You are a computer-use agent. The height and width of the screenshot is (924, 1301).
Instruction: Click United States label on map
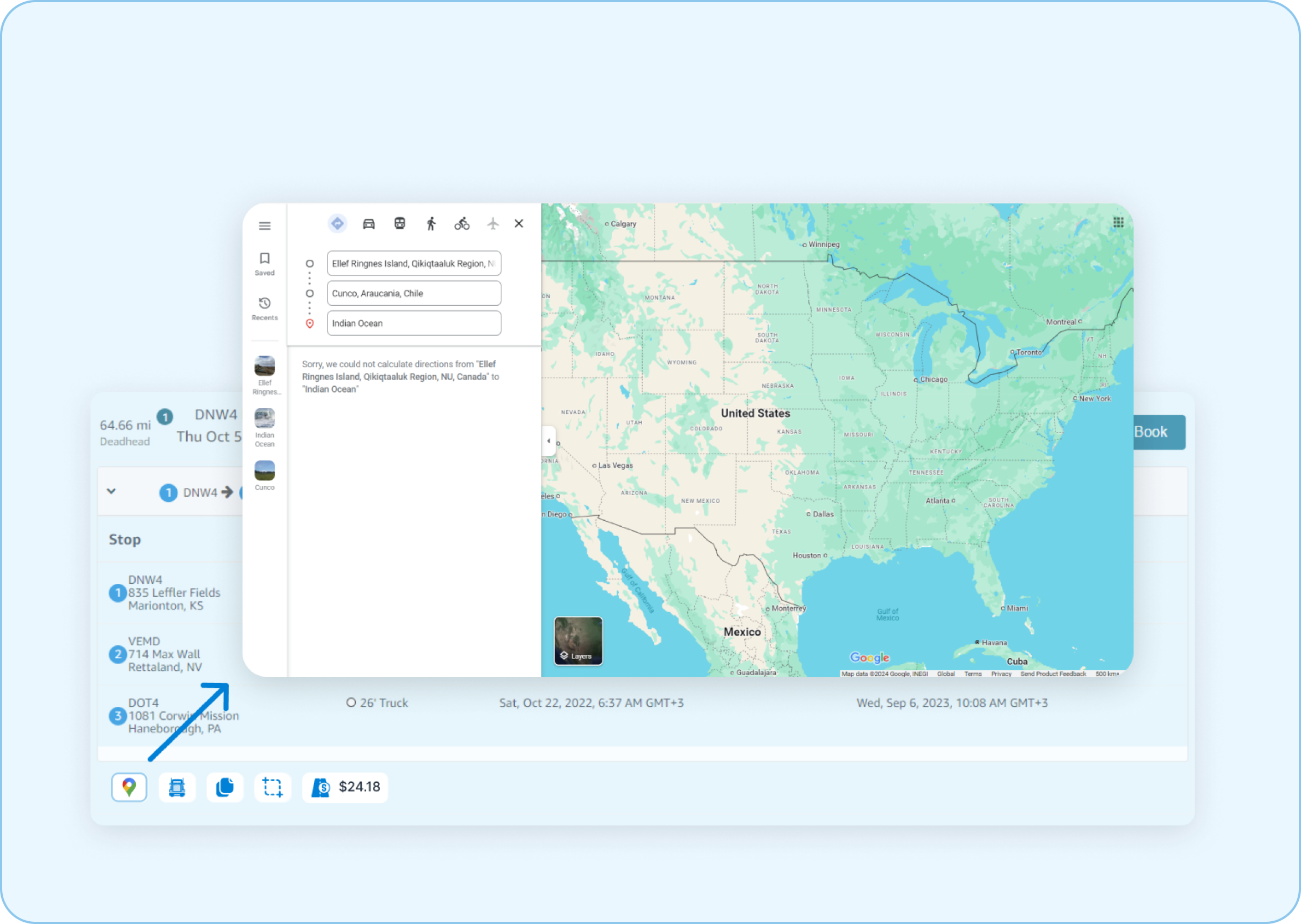(755, 413)
